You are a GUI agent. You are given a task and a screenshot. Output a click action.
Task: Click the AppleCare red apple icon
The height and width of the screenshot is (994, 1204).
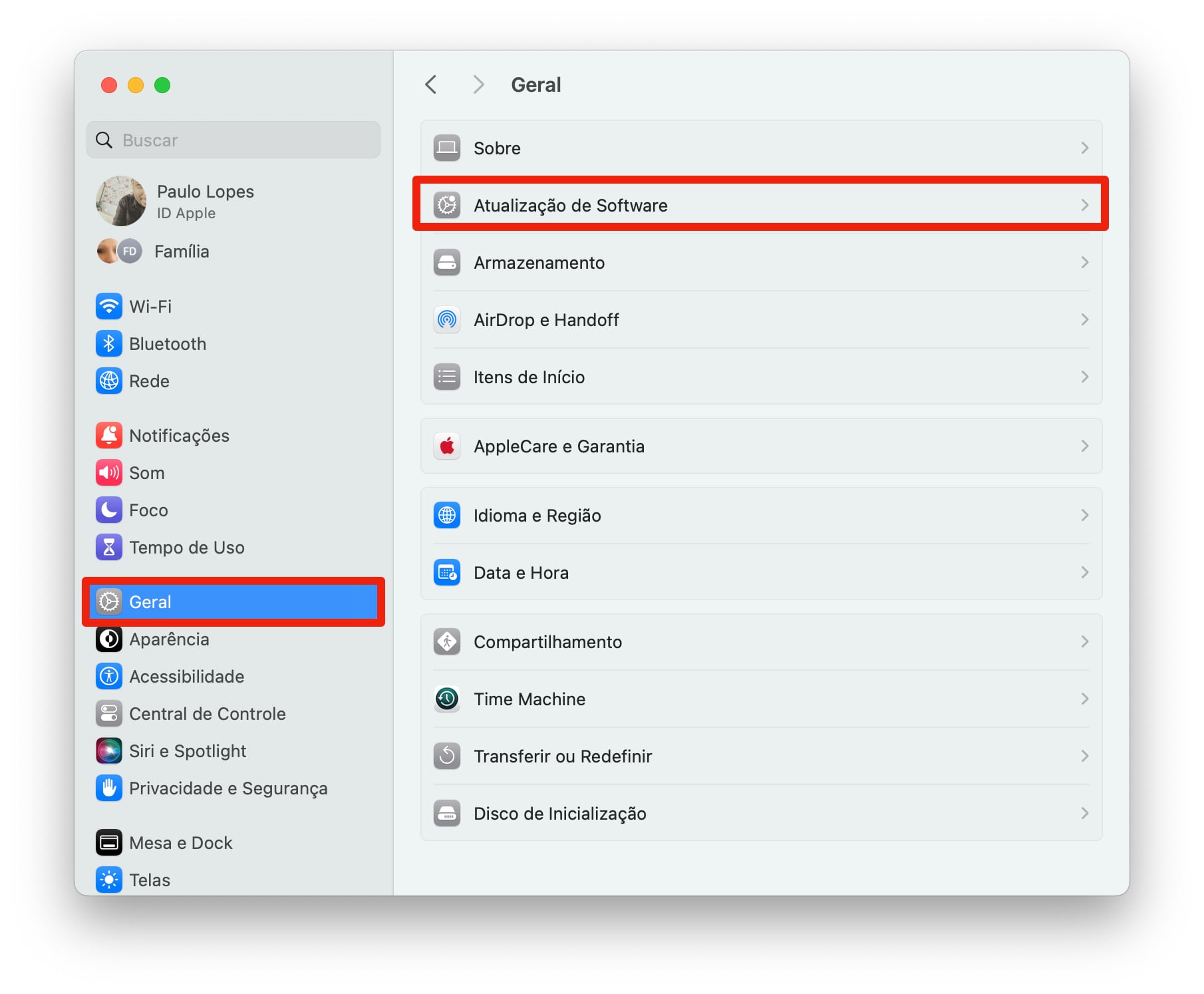tap(447, 446)
